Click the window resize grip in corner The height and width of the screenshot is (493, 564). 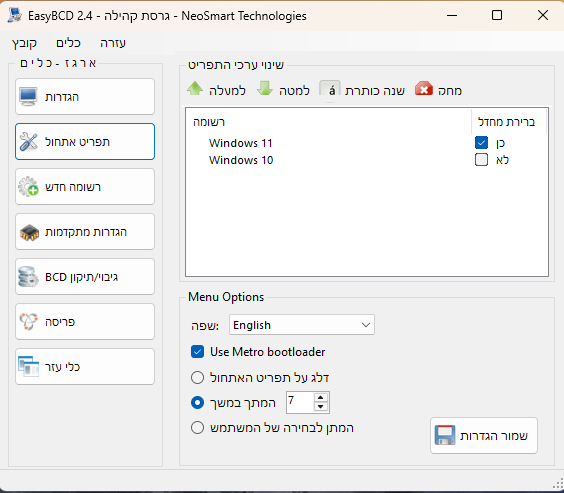point(558,482)
